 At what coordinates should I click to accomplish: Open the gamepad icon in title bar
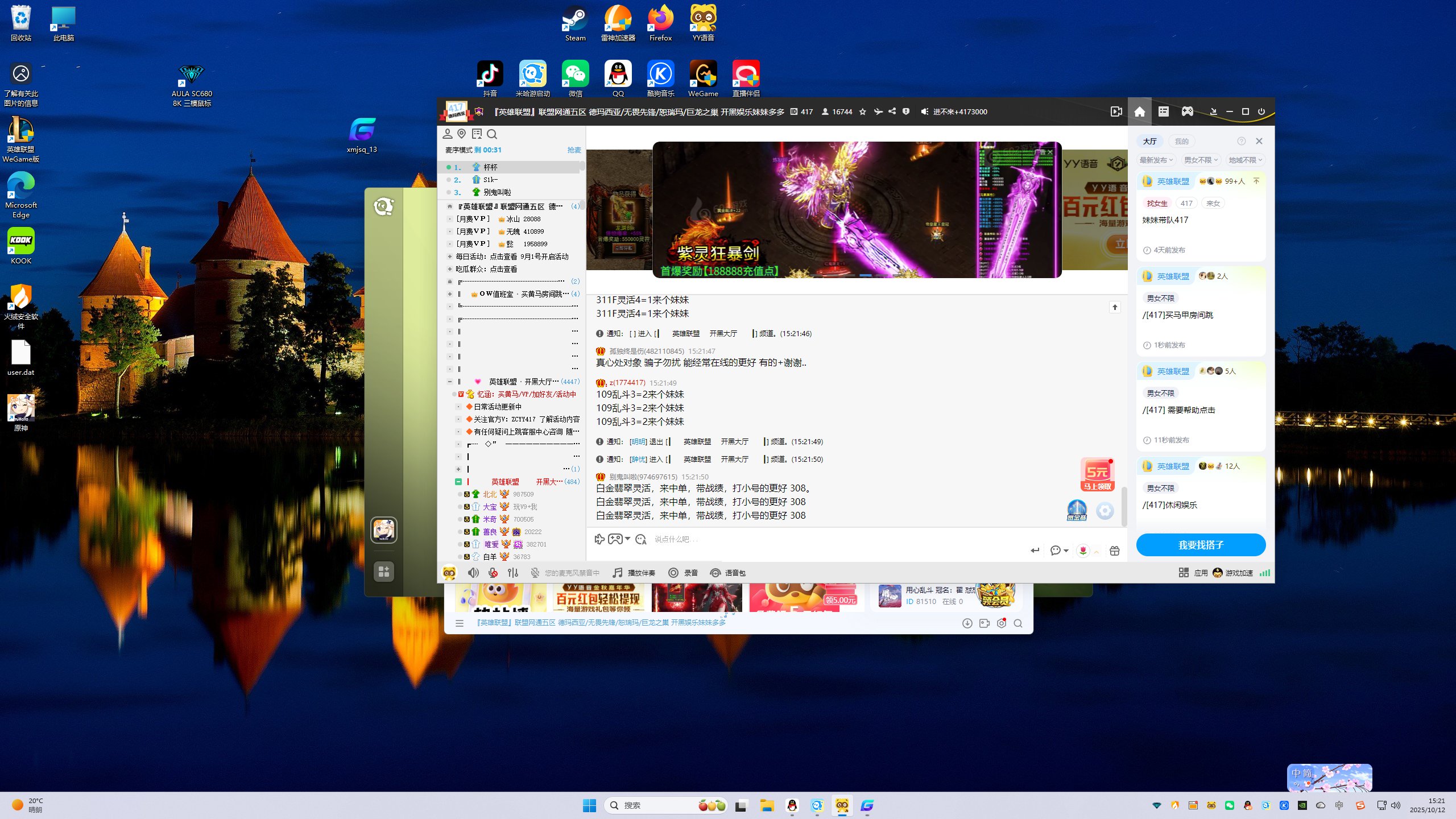1187,112
